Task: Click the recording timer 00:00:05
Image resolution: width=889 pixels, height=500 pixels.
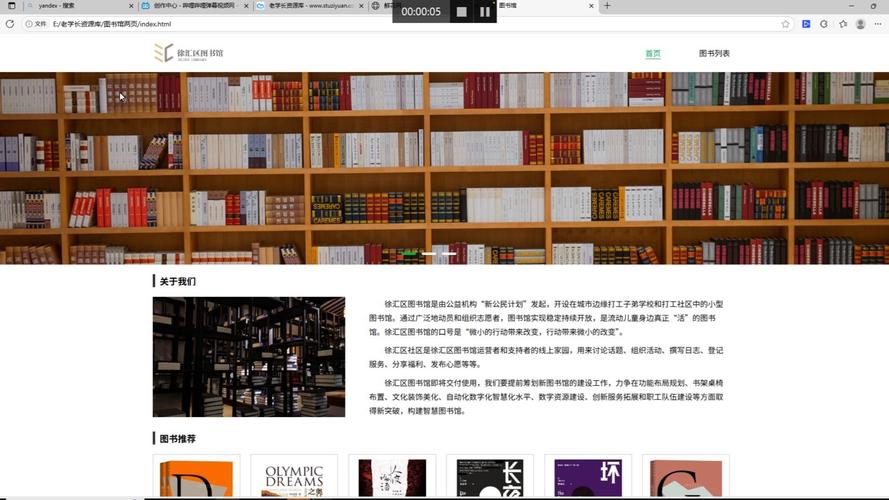Action: click(x=421, y=11)
